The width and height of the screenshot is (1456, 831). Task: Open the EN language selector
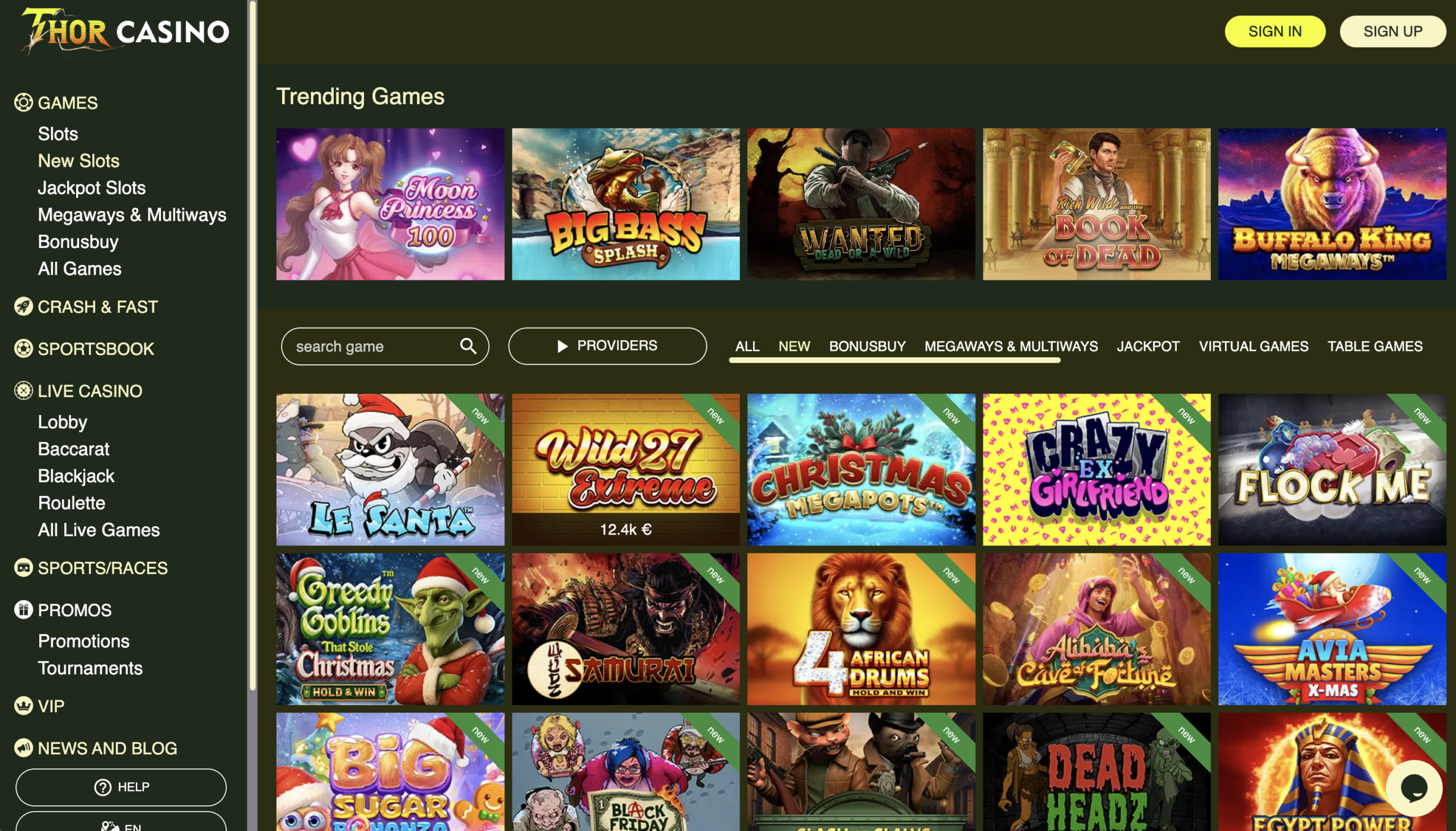(121, 822)
